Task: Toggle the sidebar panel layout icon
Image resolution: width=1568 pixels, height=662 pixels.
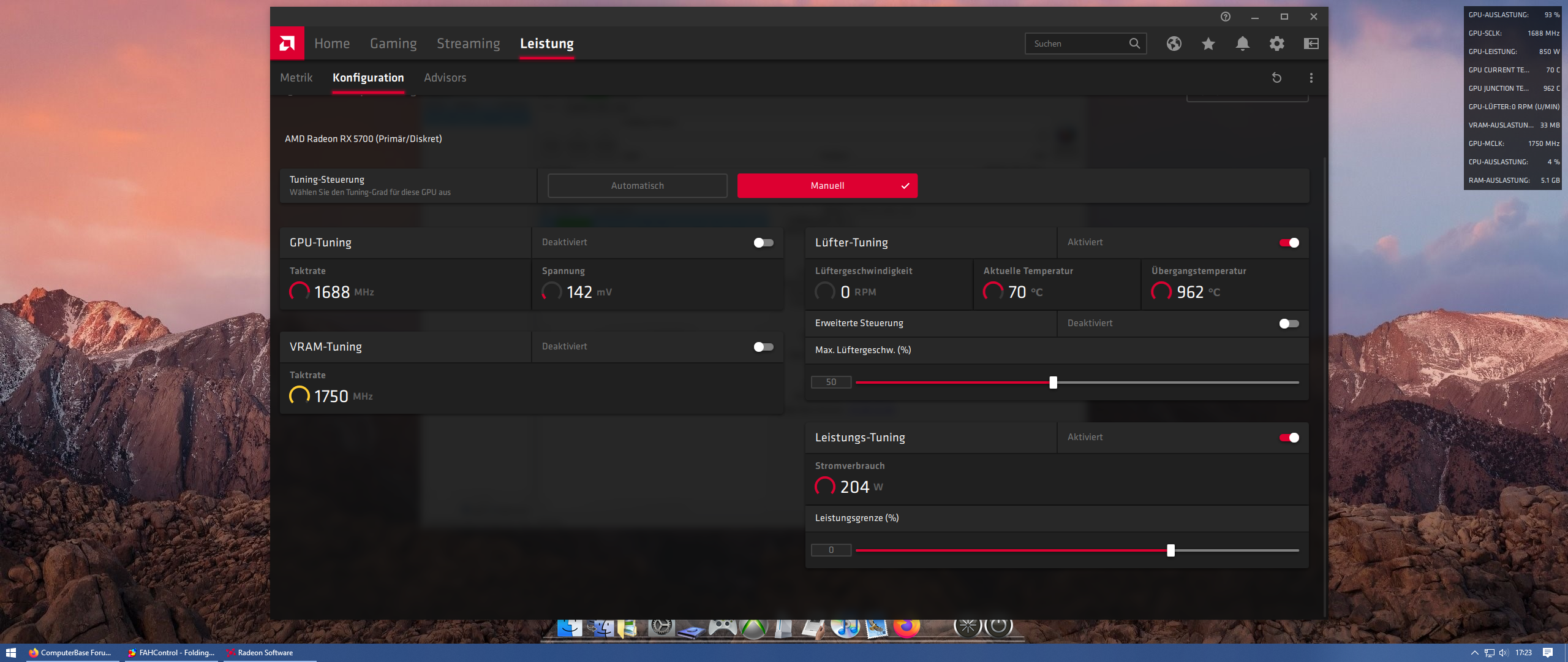Action: pos(1311,44)
